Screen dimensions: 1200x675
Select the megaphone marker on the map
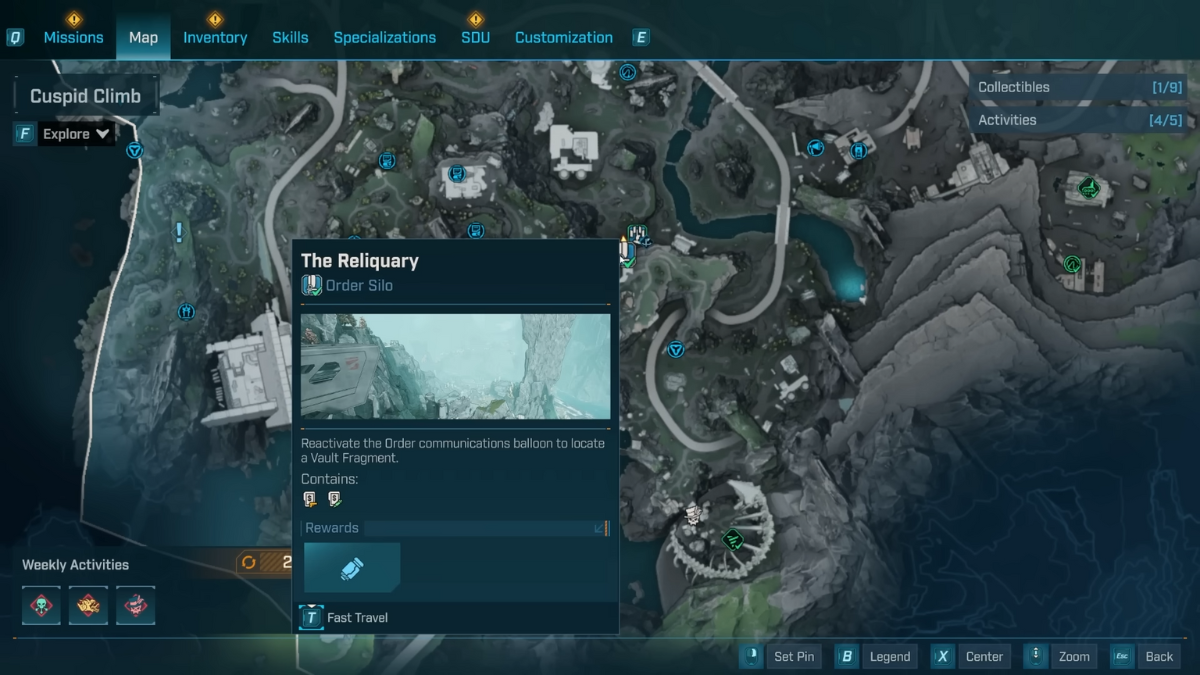[816, 148]
